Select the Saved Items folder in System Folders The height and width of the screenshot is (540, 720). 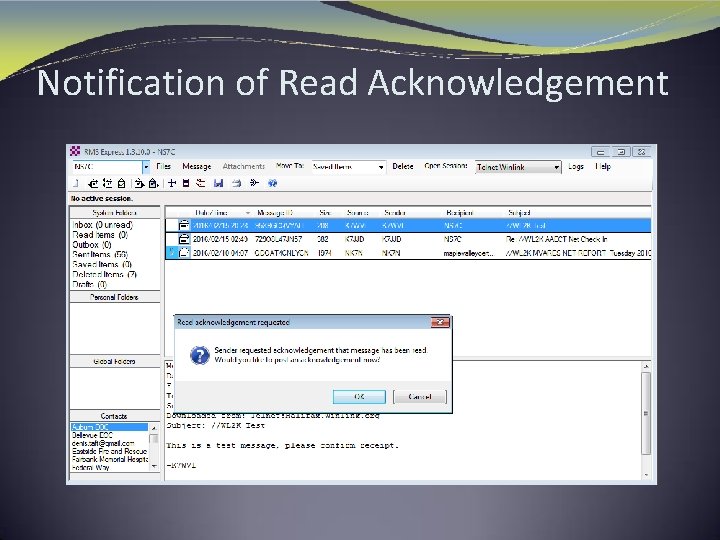click(x=102, y=264)
